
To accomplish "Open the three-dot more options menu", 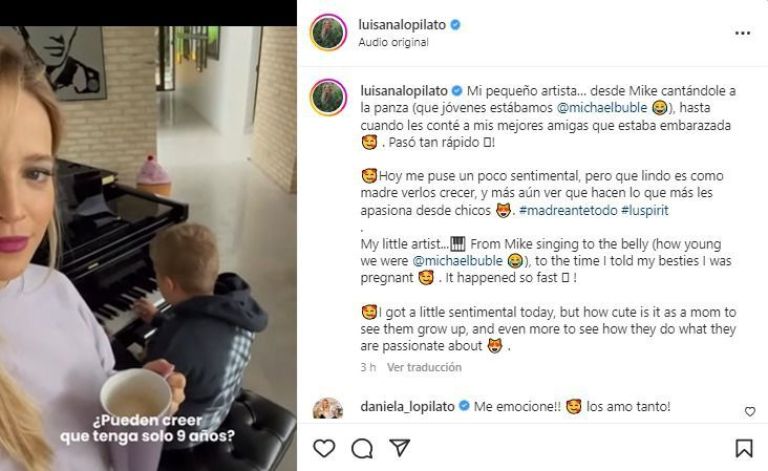I will pyautogui.click(x=743, y=33).
